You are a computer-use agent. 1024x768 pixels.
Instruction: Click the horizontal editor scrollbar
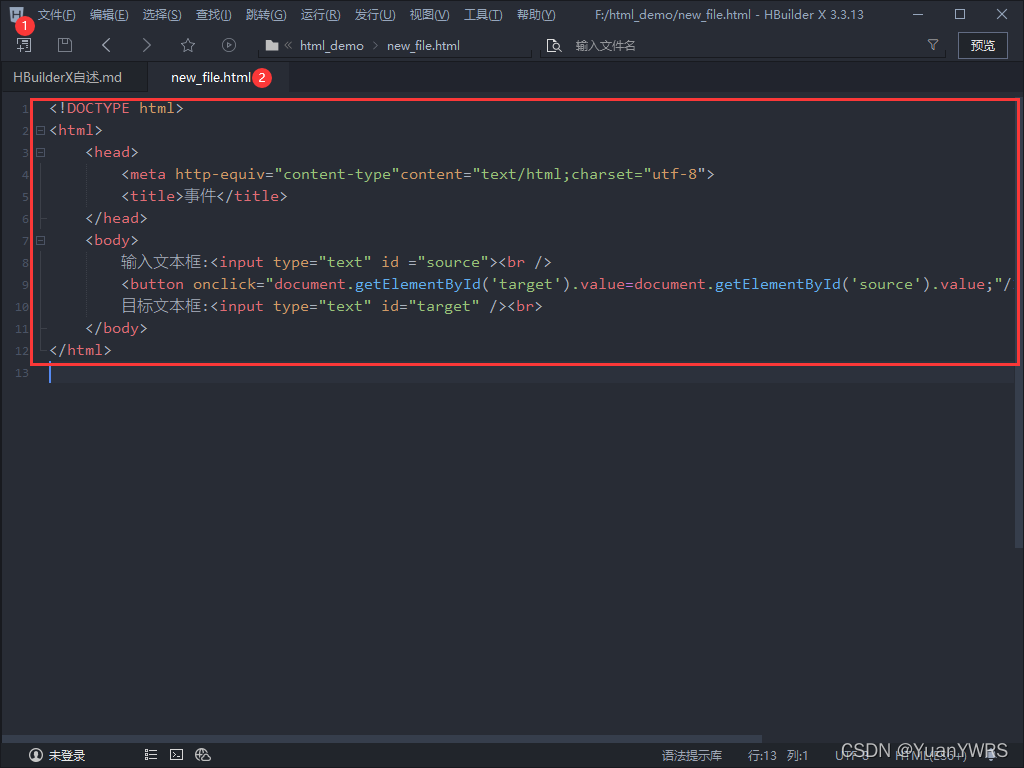(x=382, y=739)
